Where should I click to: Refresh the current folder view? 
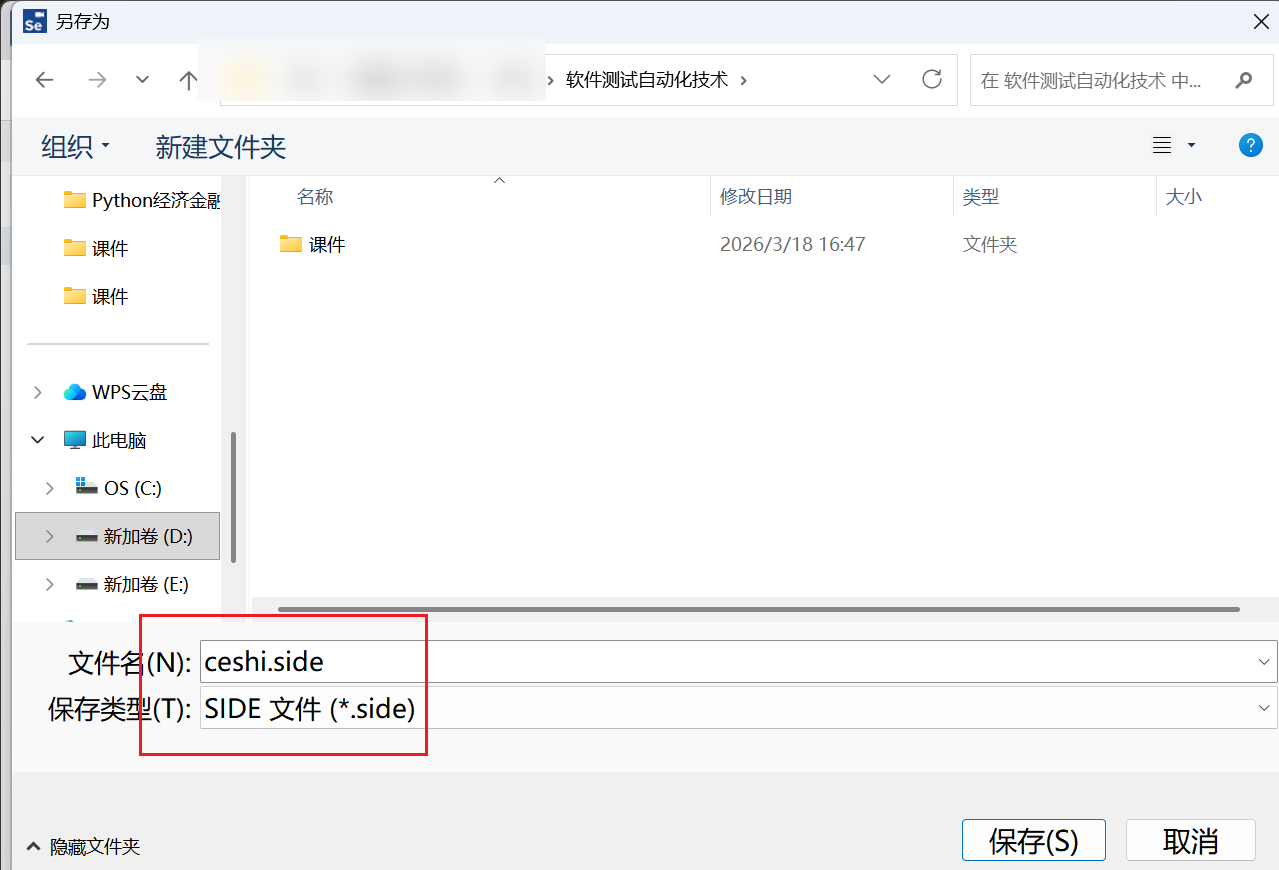(932, 79)
